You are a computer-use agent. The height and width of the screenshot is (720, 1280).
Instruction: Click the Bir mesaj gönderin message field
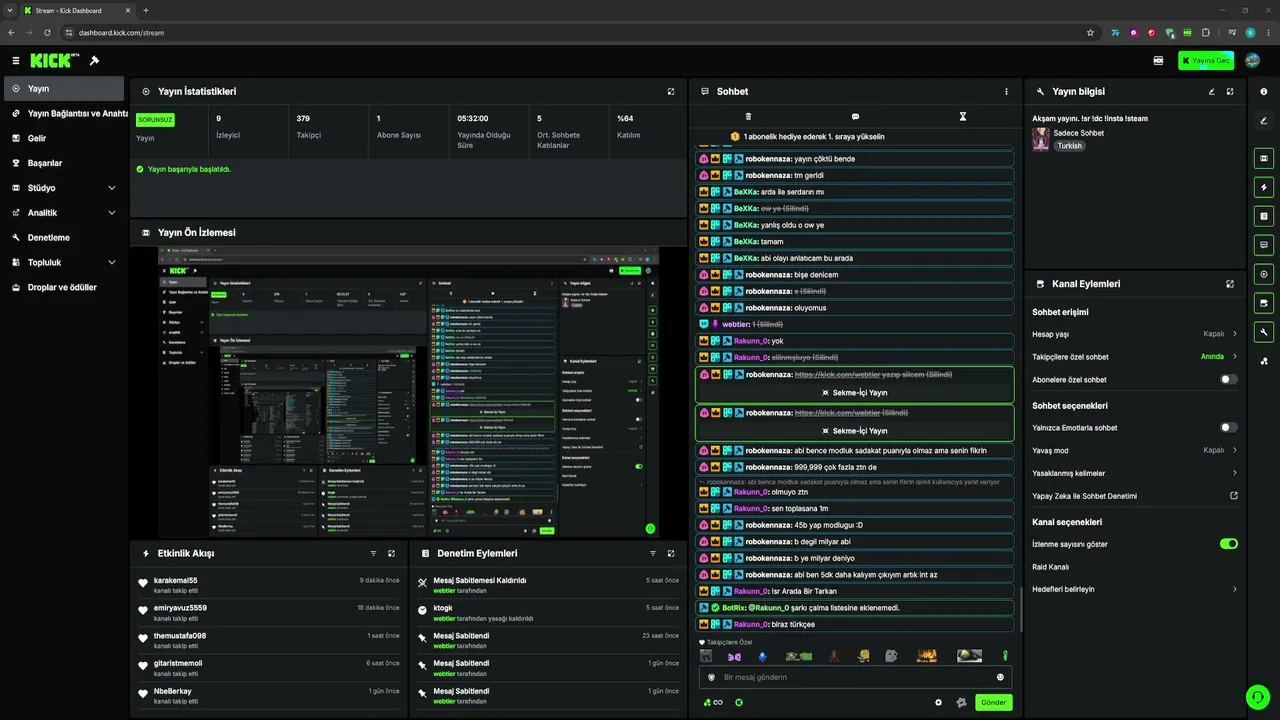pos(855,677)
